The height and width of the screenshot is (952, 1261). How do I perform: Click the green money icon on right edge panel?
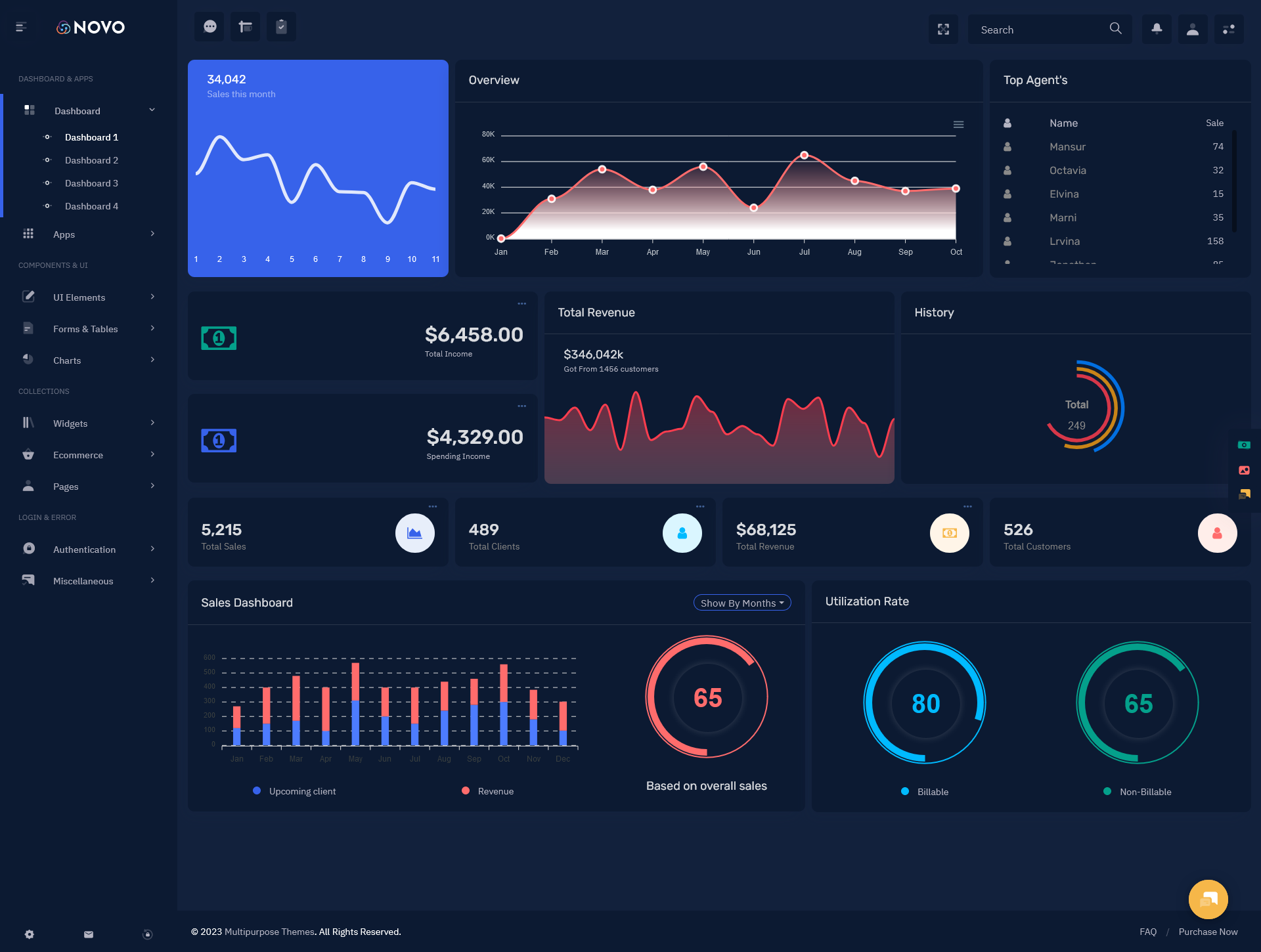pos(1244,445)
